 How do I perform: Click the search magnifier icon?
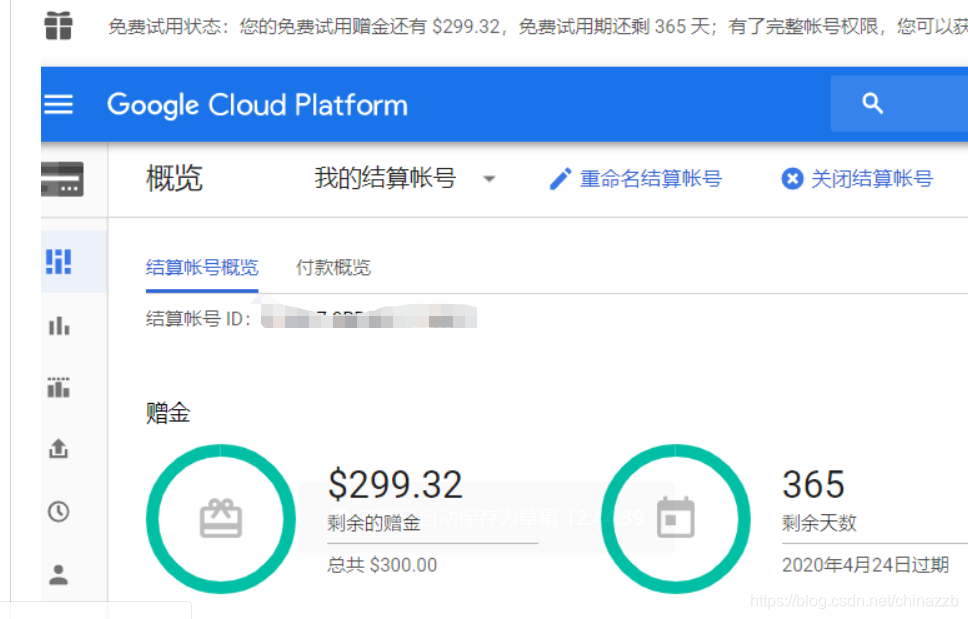pos(872,103)
